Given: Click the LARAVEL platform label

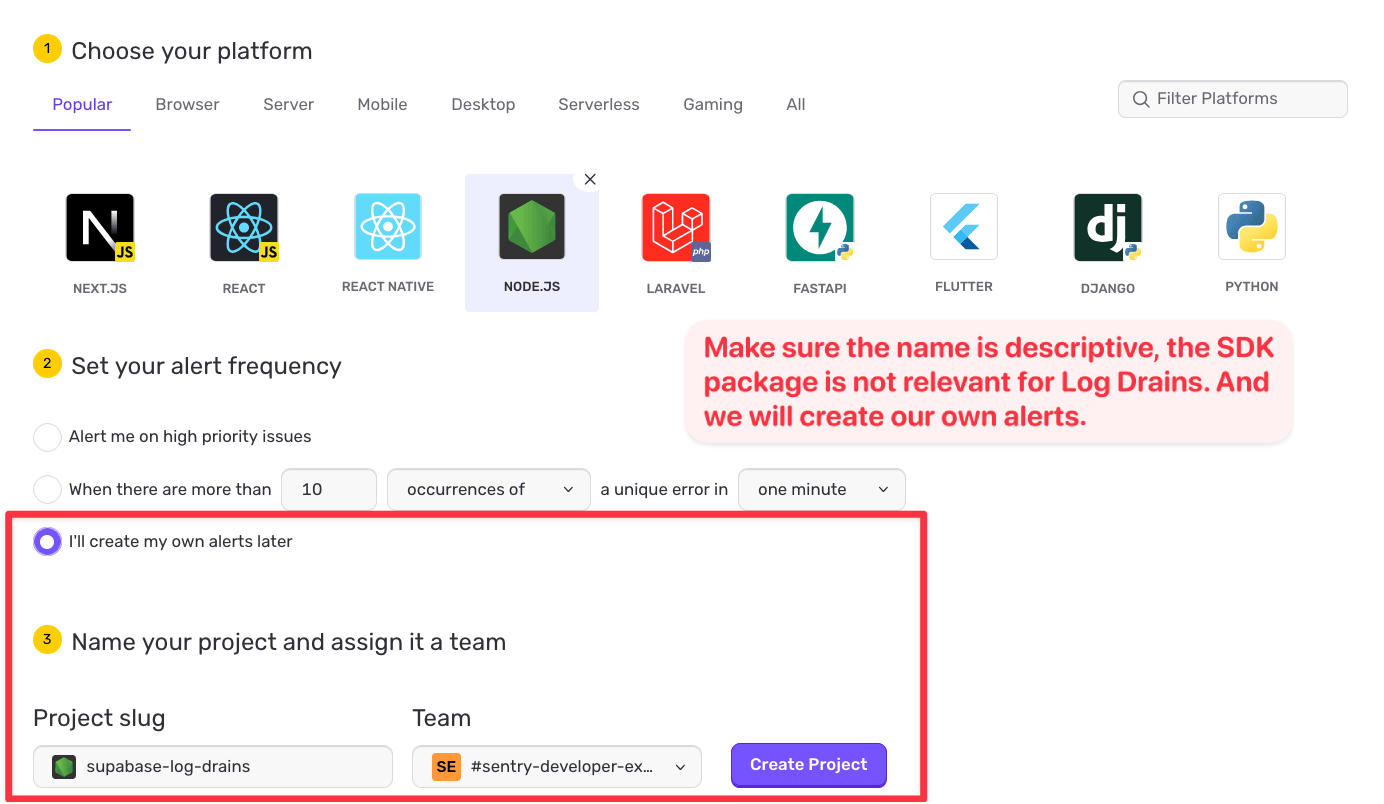Looking at the screenshot, I should pos(676,289).
